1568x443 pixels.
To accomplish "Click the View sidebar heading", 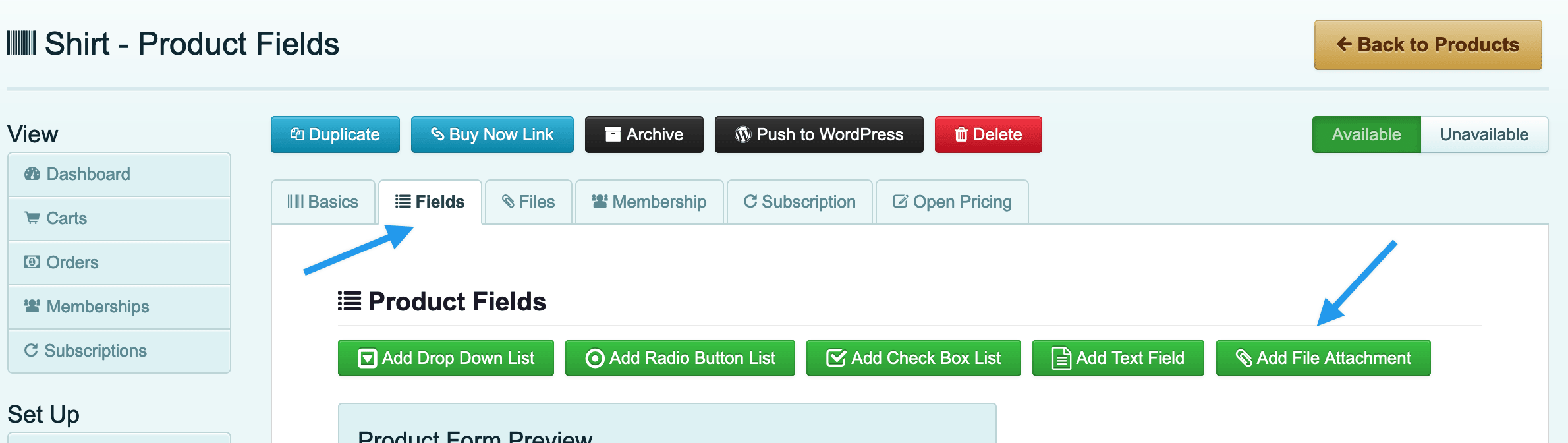I will coord(33,134).
